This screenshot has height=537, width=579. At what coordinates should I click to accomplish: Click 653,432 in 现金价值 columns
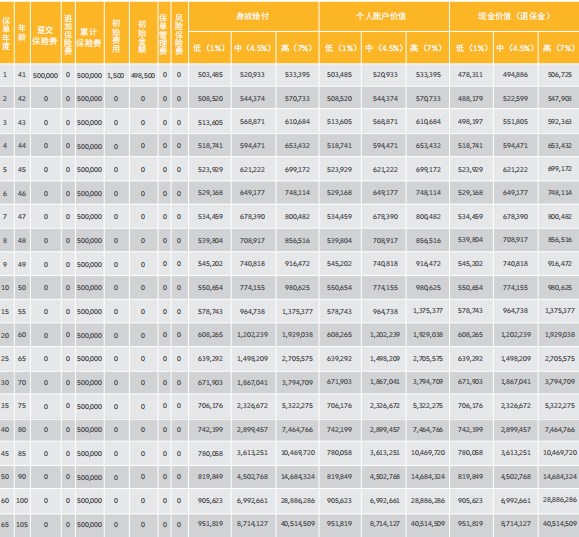pyautogui.click(x=560, y=146)
